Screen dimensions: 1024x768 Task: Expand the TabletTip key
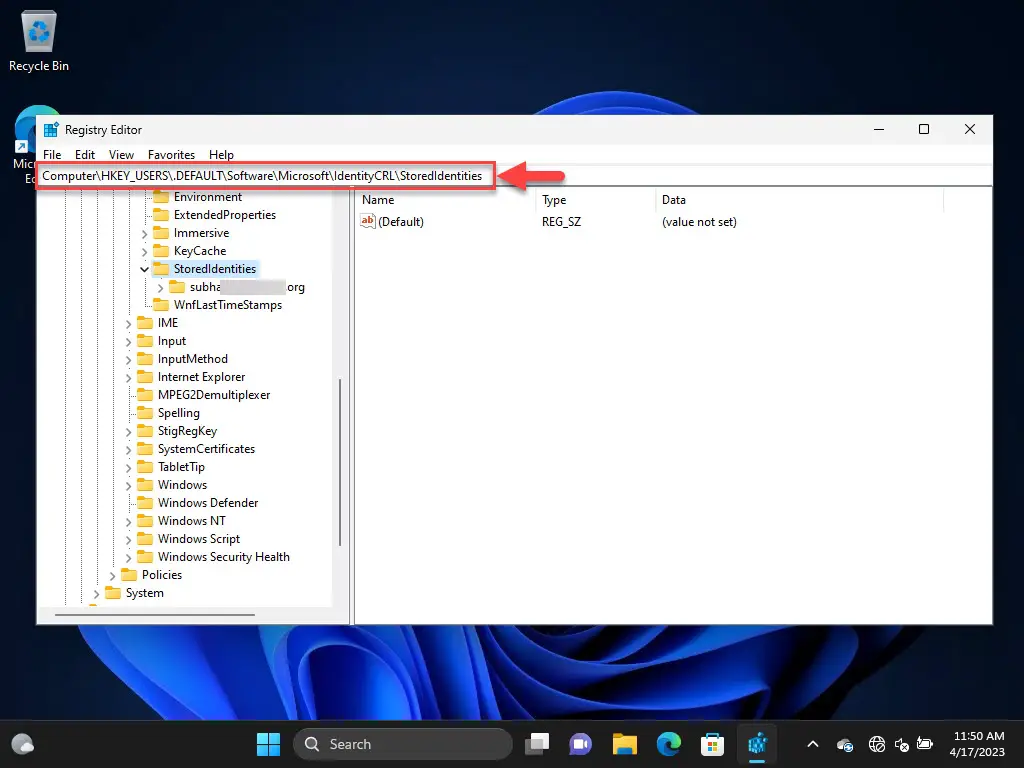pyautogui.click(x=128, y=468)
